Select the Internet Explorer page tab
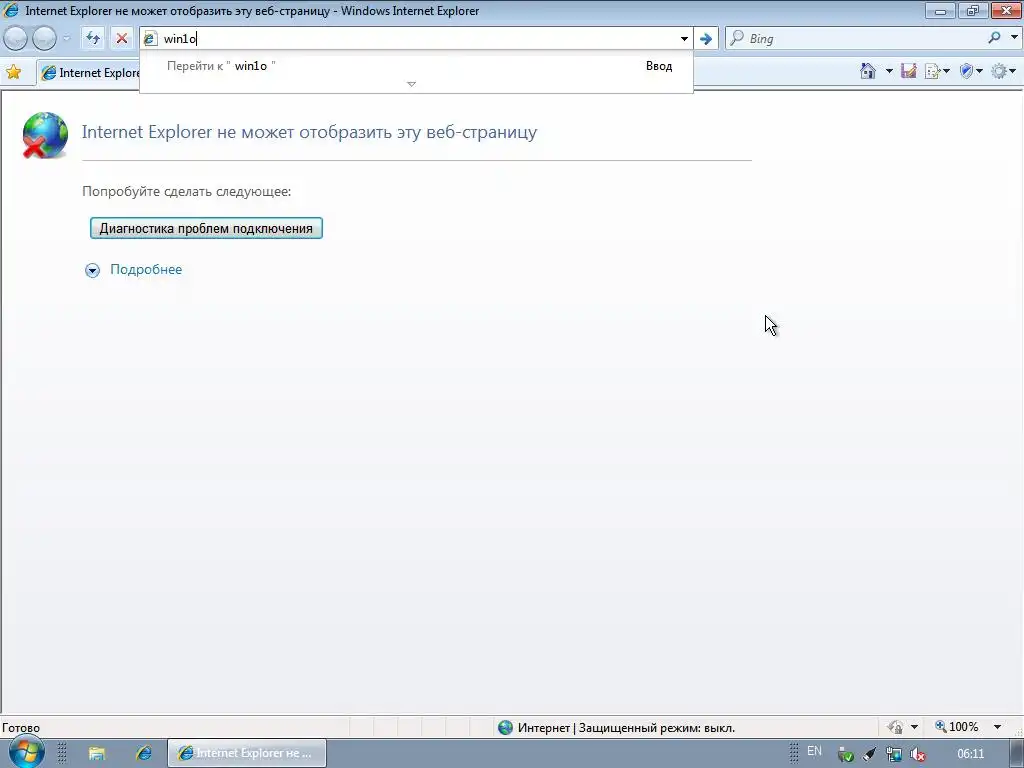Image resolution: width=1024 pixels, height=768 pixels. point(90,73)
